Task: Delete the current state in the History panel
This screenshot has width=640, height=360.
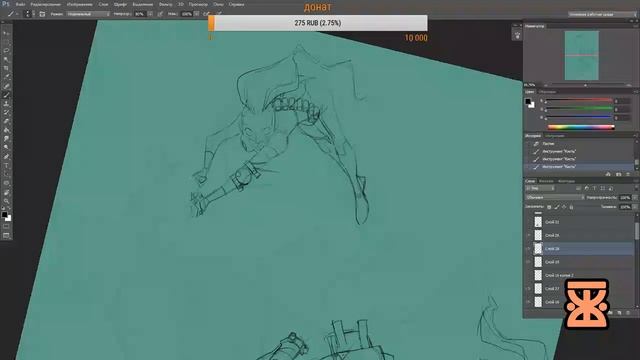Action: coord(628,174)
